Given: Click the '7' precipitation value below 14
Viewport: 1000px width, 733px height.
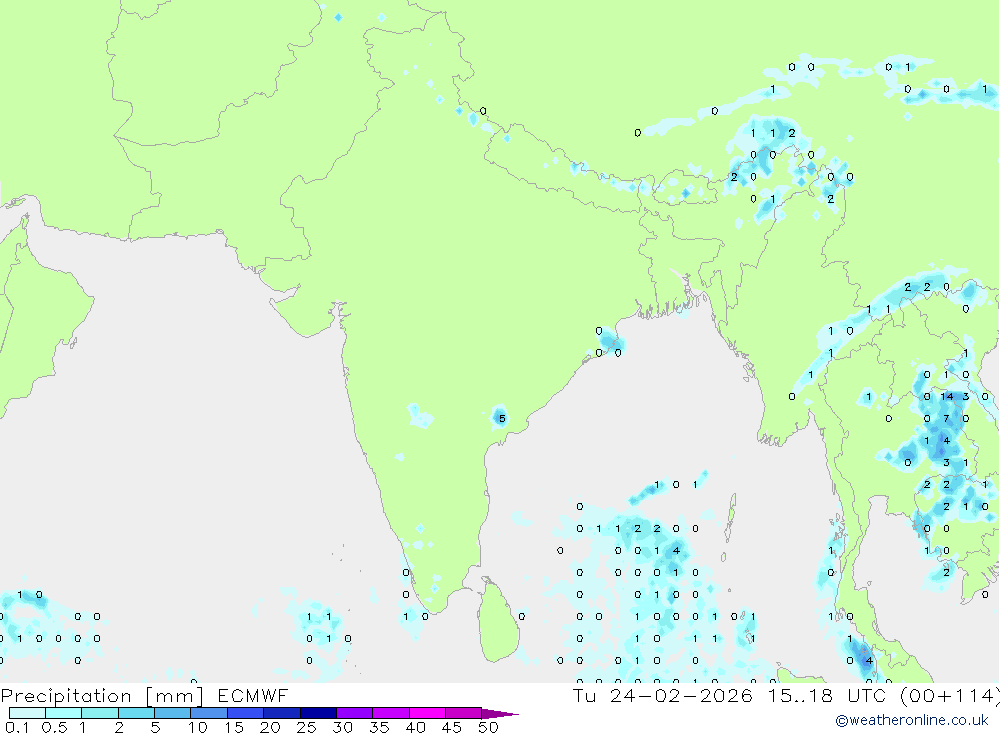Looking at the screenshot, I should coord(946,418).
